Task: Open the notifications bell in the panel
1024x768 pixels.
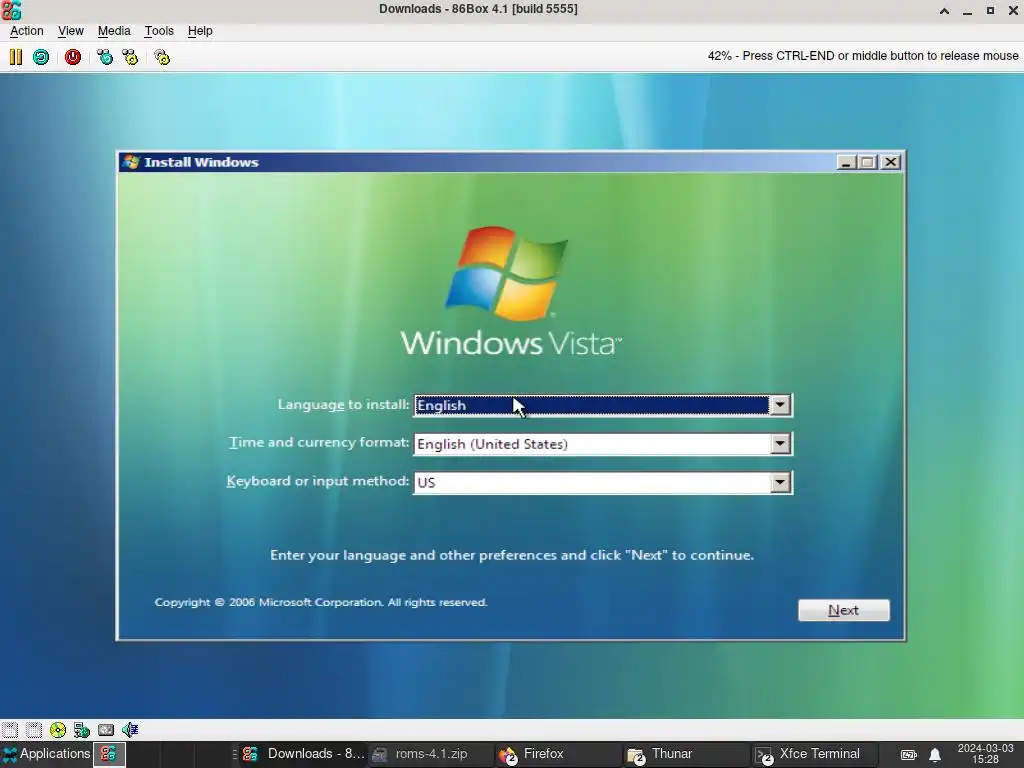Action: pos(935,754)
